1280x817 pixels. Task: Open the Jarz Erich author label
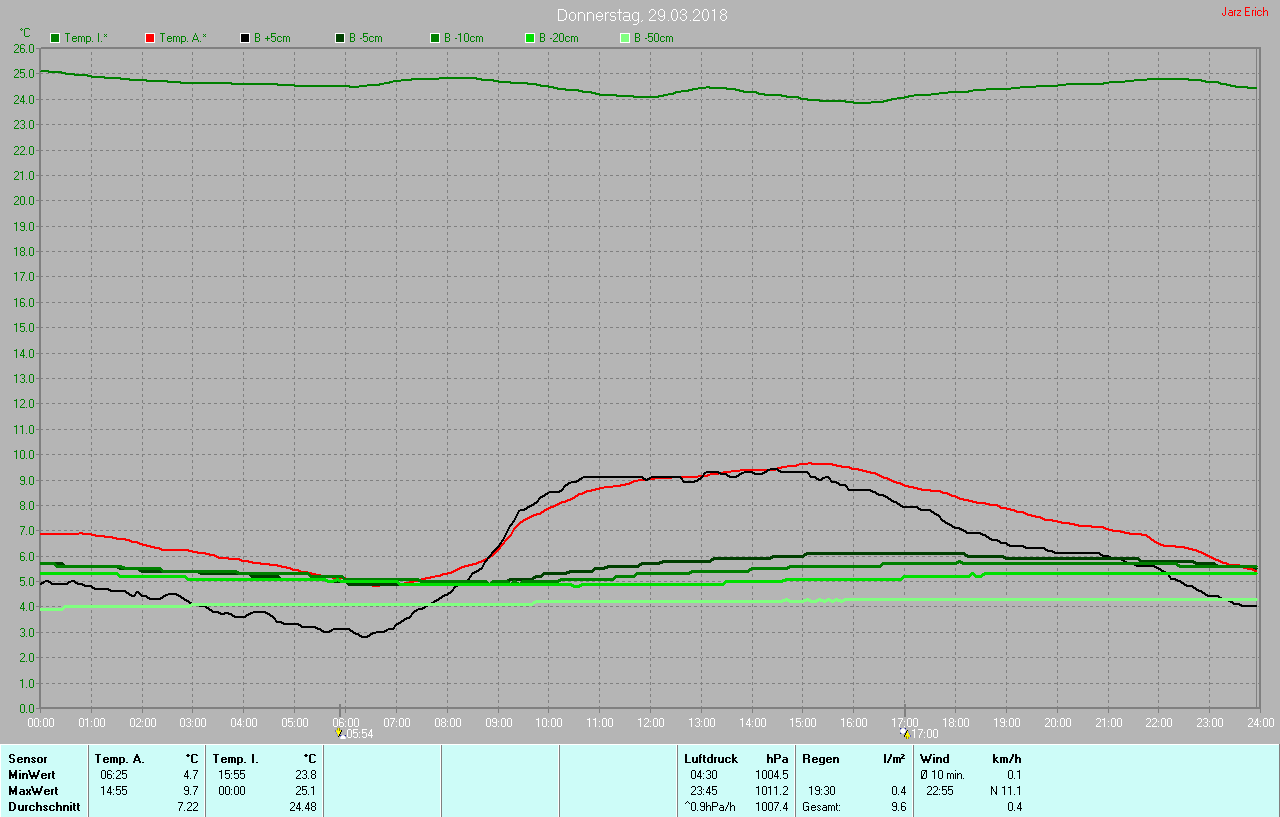[x=1244, y=12]
